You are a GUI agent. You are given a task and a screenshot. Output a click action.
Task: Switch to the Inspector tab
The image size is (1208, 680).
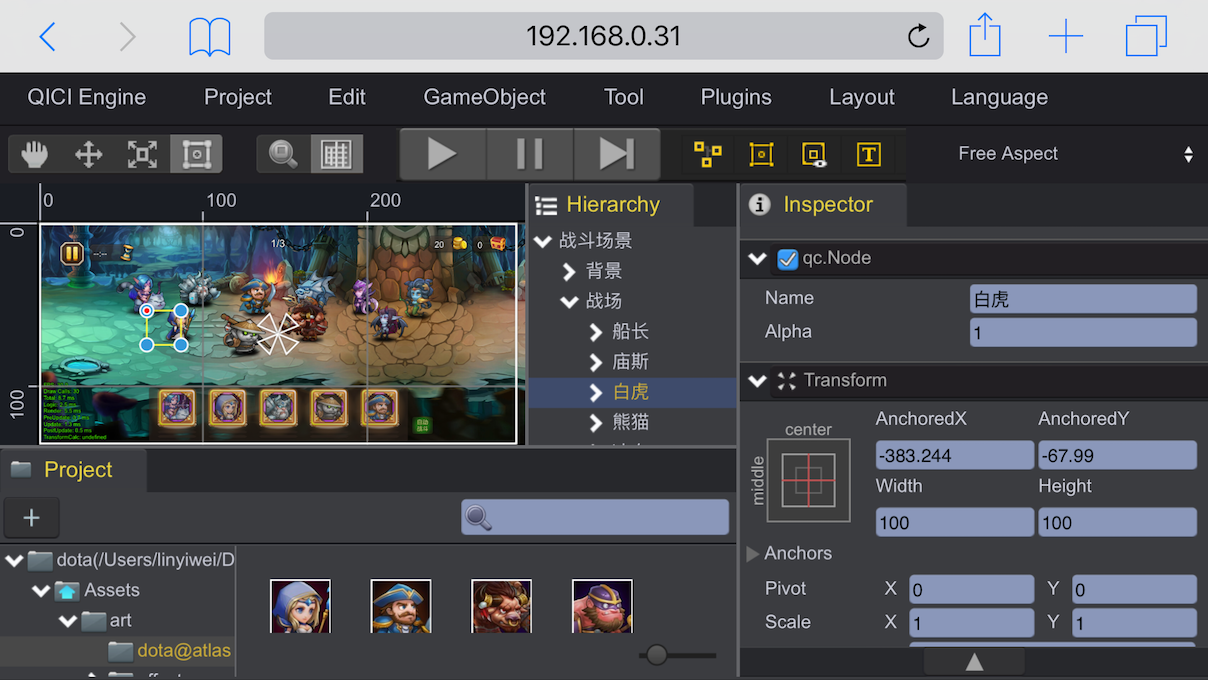pyautogui.click(x=823, y=205)
